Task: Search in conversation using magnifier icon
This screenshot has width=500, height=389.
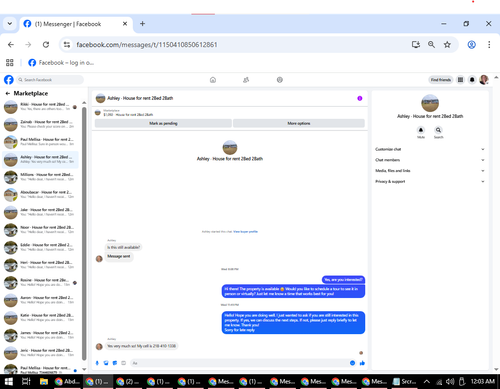Action: (x=438, y=130)
